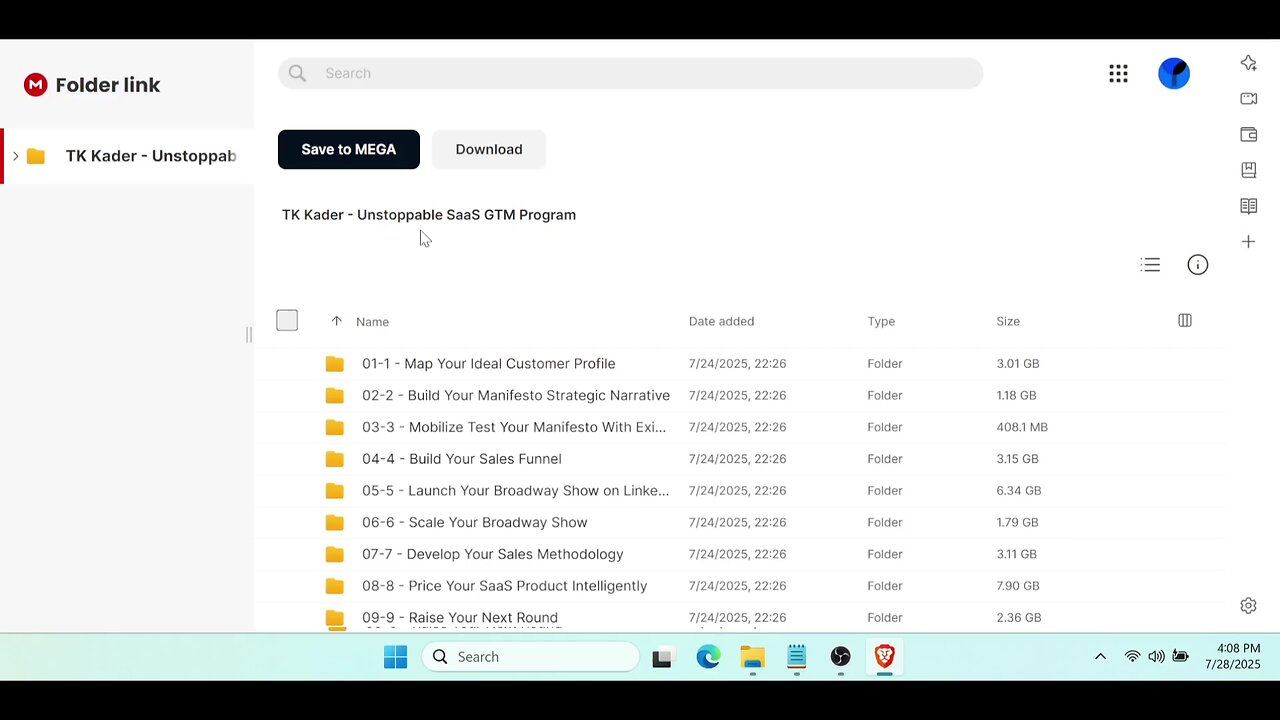Image resolution: width=1280 pixels, height=720 pixels.
Task: Open 01-1 - Map Your Ideal Customer Profile
Action: (x=488, y=364)
